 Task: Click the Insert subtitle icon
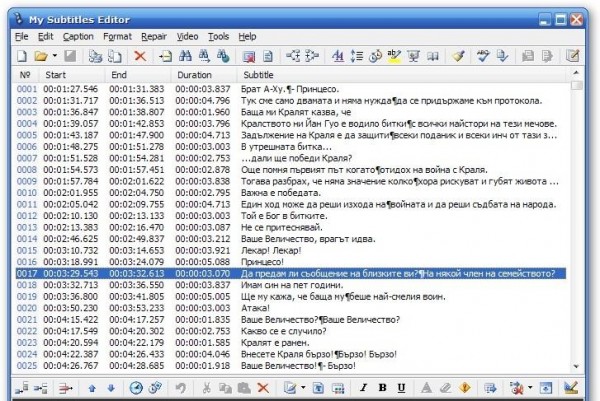[166, 56]
